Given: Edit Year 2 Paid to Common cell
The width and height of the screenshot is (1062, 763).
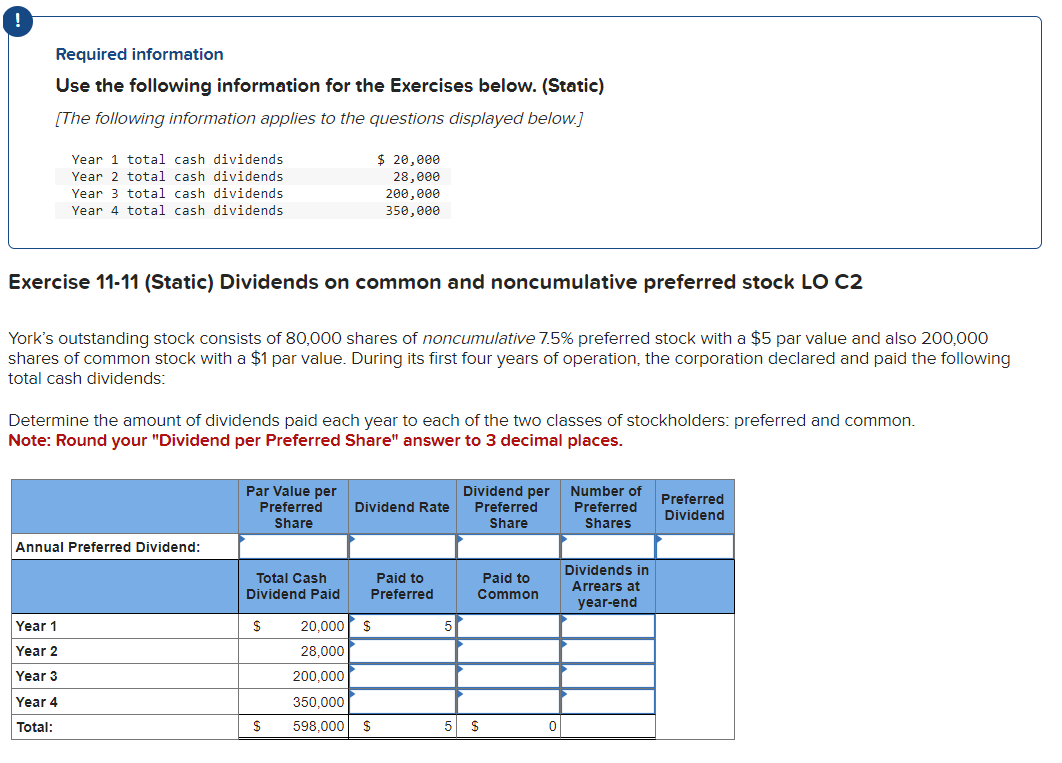Looking at the screenshot, I should [508, 651].
